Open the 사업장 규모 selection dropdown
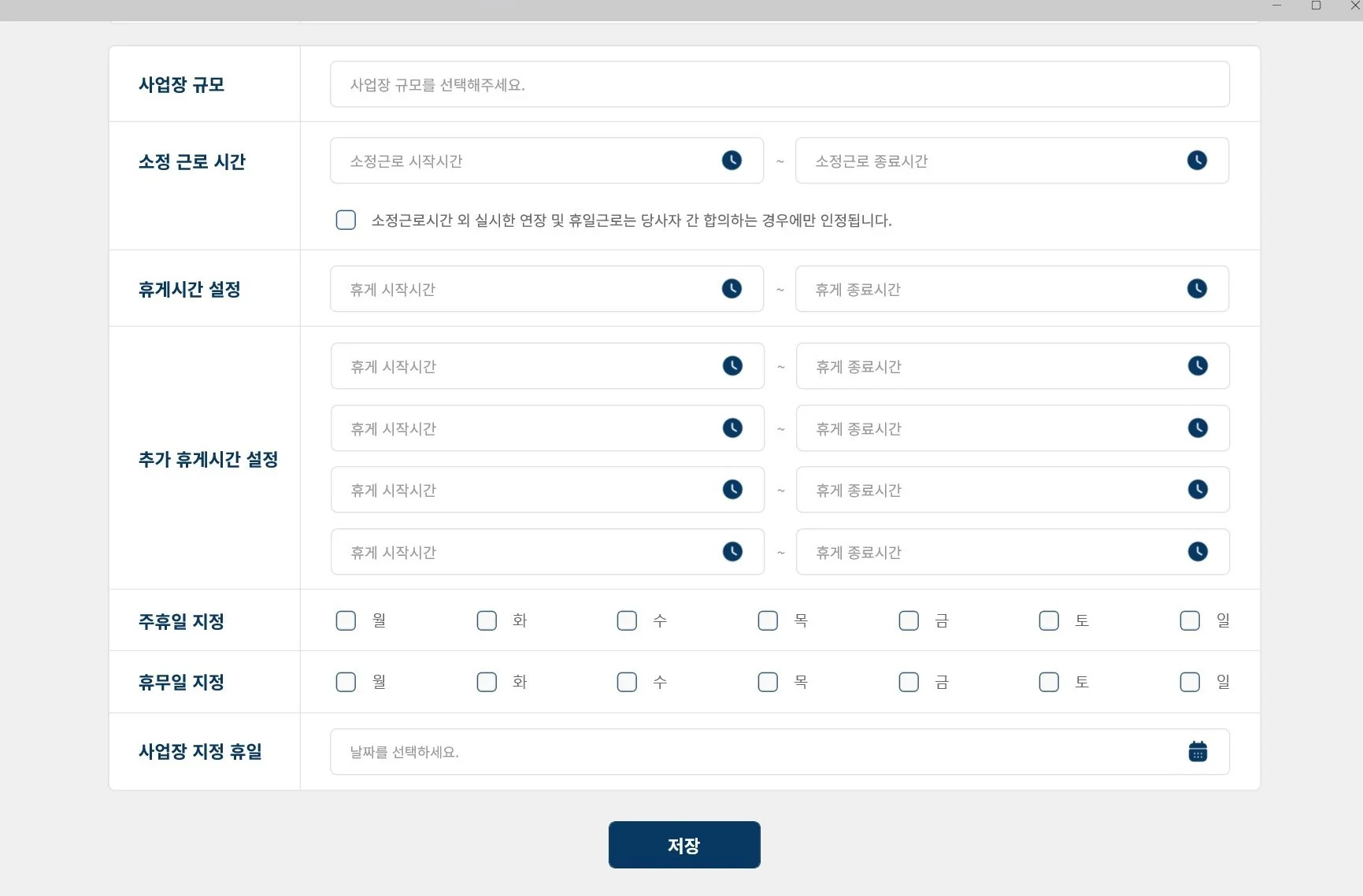 pos(780,84)
